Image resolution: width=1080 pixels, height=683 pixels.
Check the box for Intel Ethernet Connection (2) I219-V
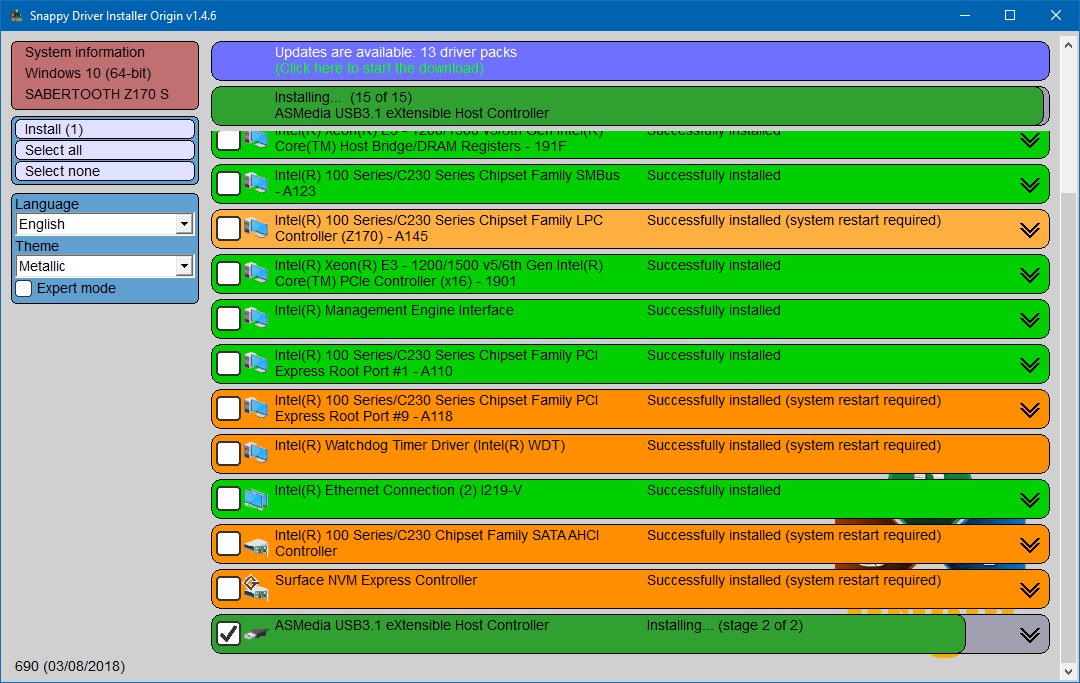point(228,499)
